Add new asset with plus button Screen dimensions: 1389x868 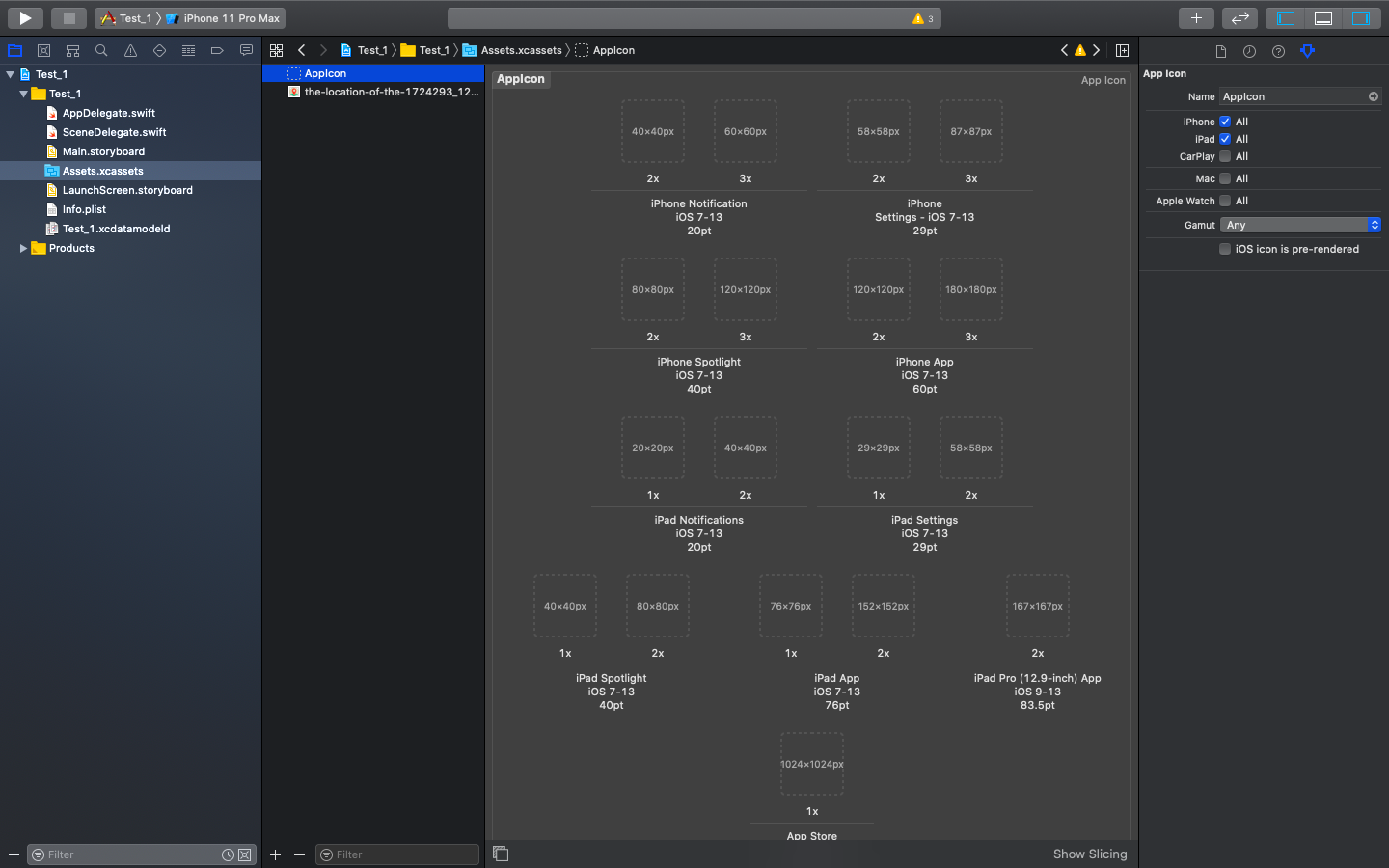click(x=275, y=854)
